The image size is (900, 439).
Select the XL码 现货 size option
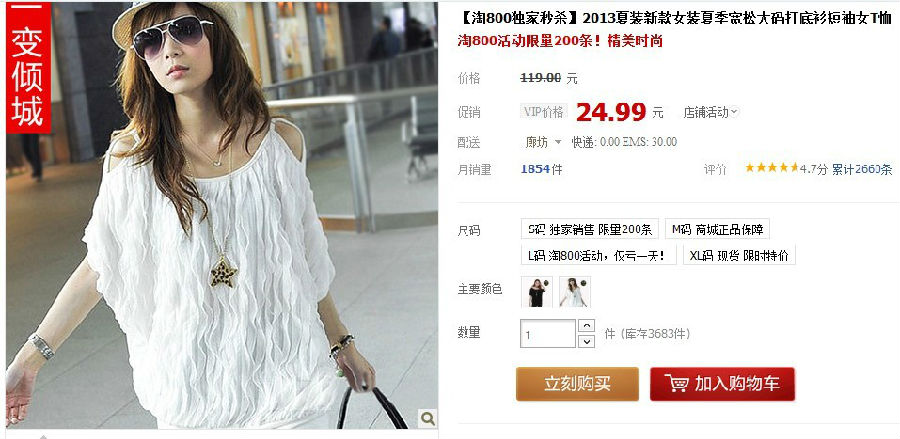point(739,255)
